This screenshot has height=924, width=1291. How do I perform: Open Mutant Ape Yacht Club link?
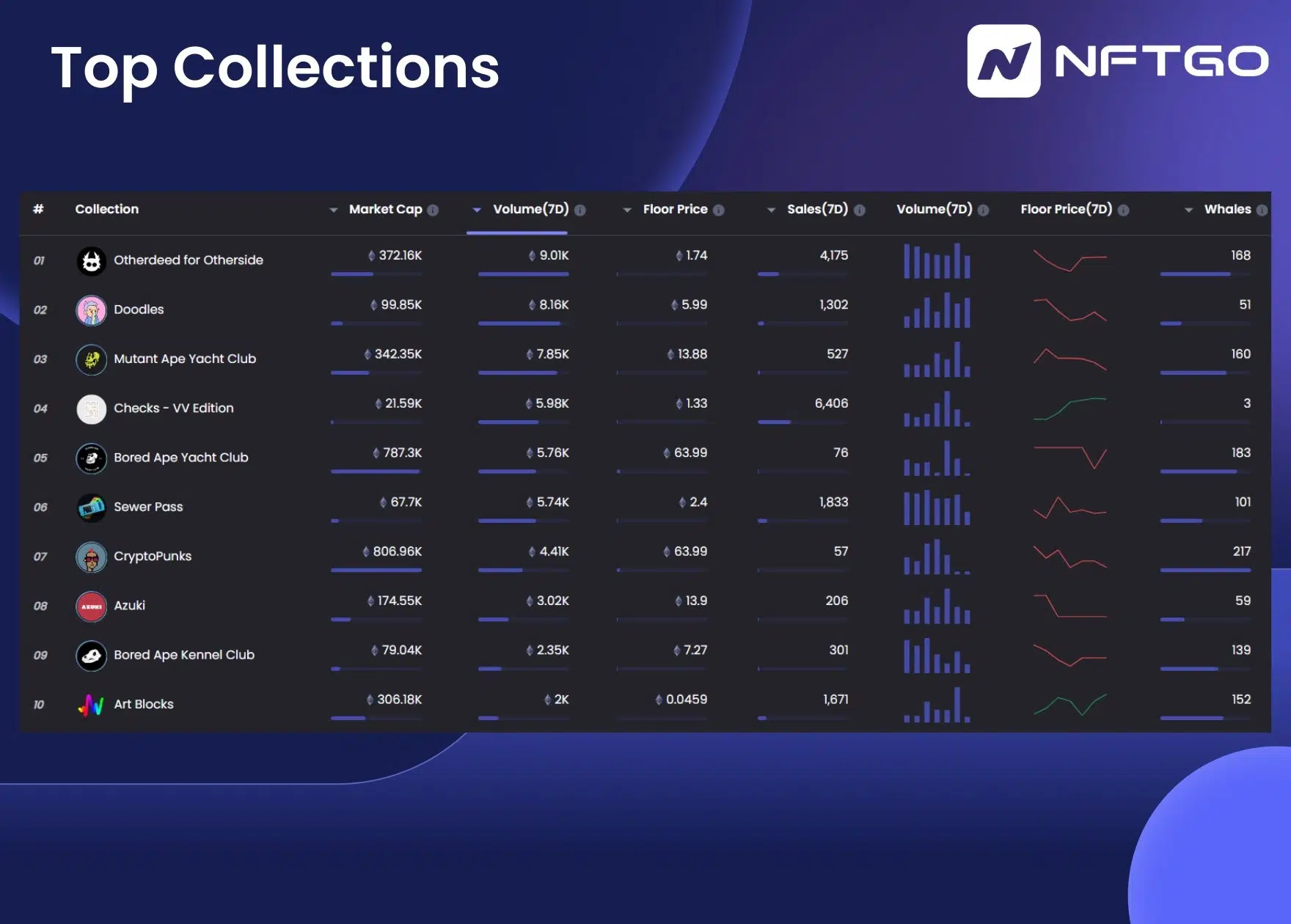[x=185, y=359]
